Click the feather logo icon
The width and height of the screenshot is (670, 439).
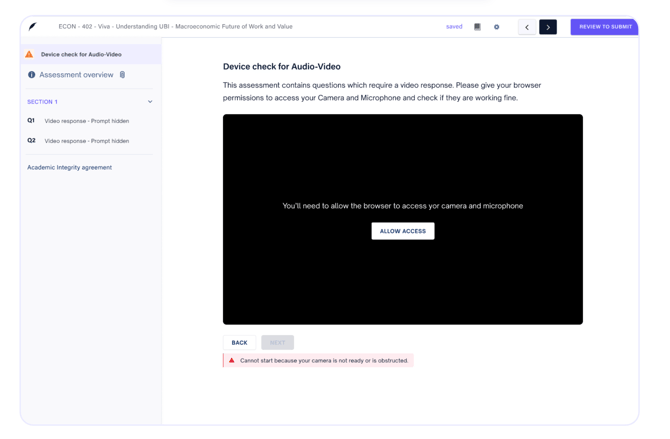coord(32,27)
